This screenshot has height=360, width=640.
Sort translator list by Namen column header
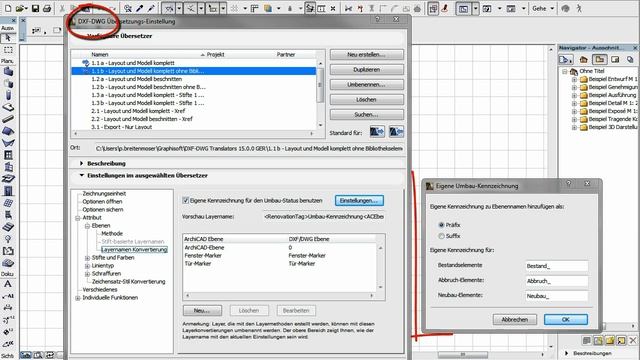pos(100,54)
